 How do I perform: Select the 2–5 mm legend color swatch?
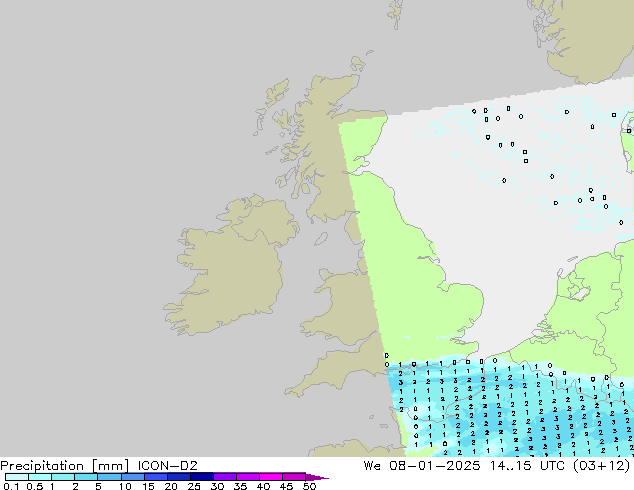(x=86, y=477)
